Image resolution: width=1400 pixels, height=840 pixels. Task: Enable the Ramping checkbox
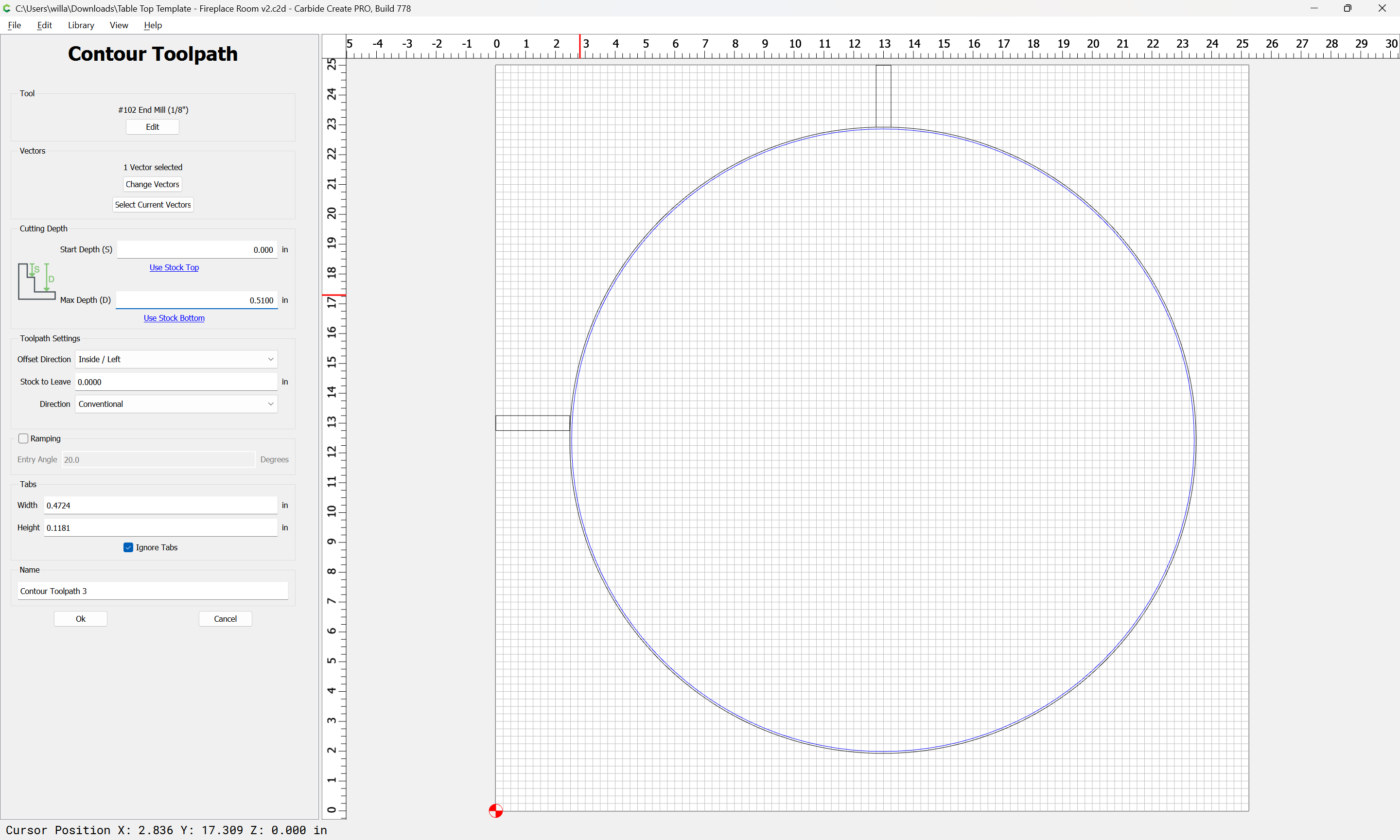(x=23, y=438)
